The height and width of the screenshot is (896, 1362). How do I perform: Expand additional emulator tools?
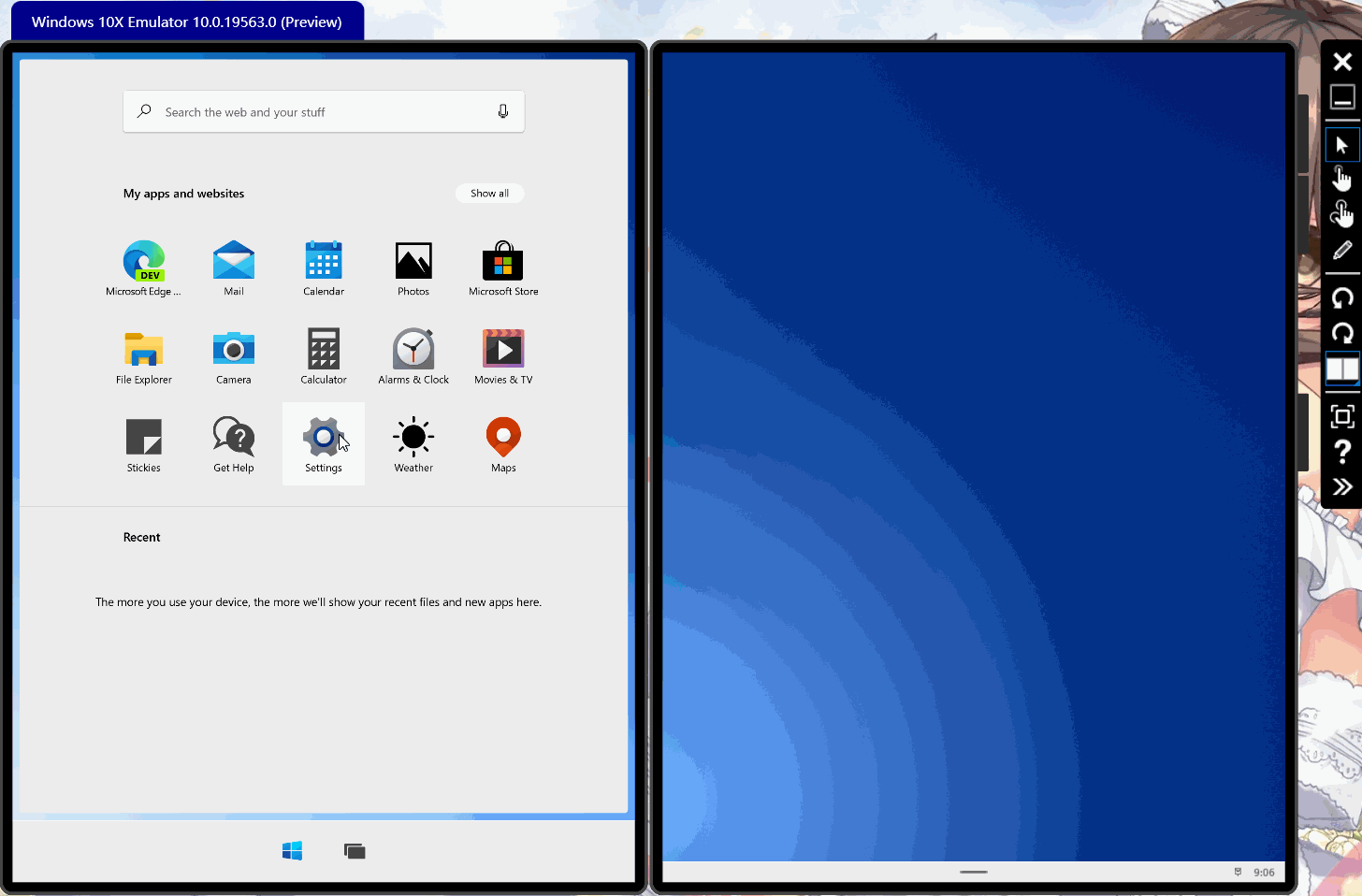point(1341,485)
